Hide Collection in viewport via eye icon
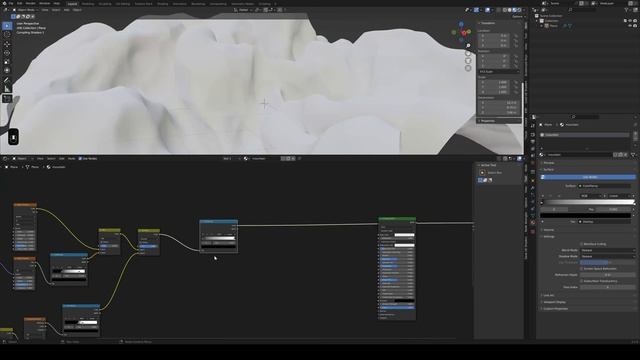Image resolution: width=640 pixels, height=360 pixels. [630, 20]
